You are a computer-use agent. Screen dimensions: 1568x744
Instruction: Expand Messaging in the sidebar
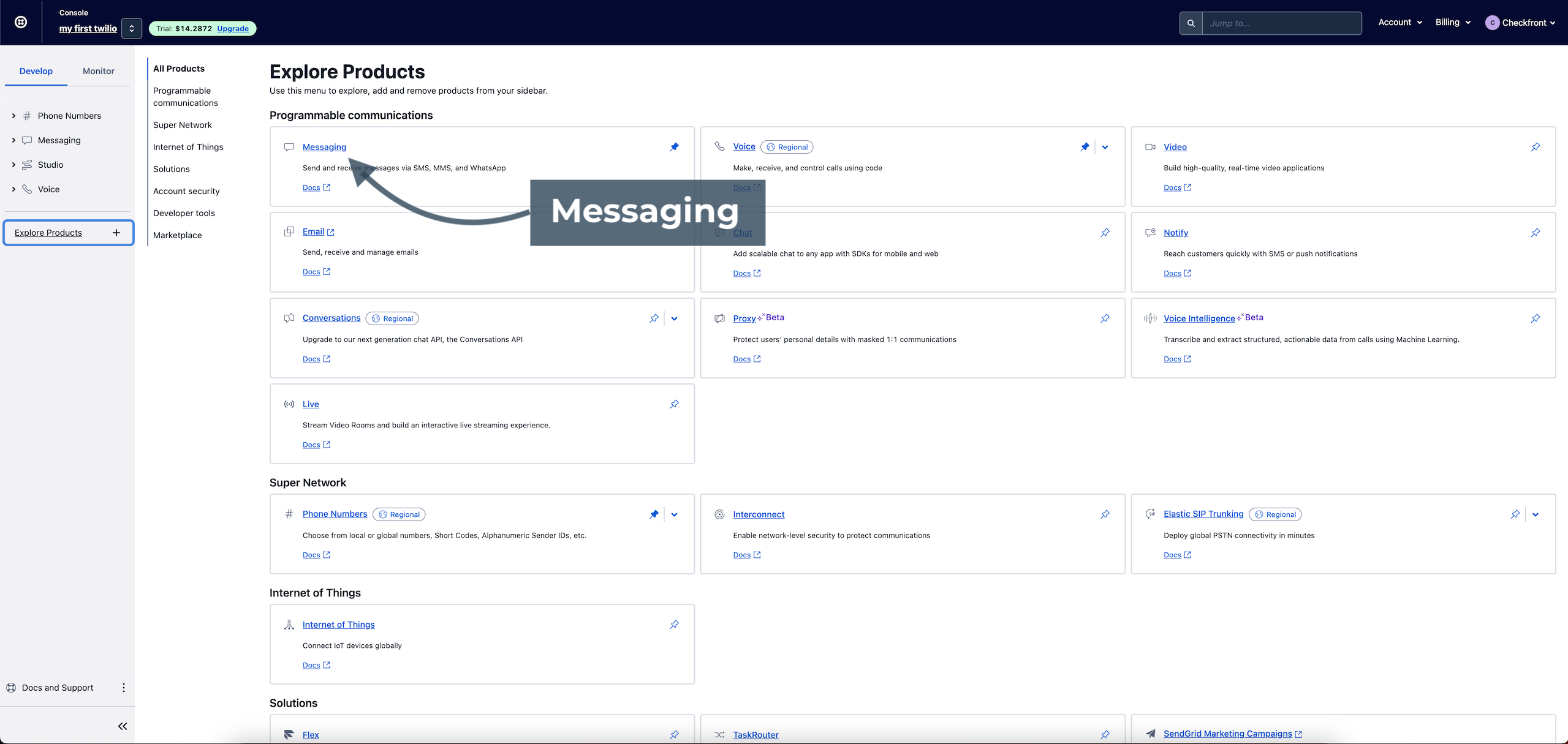pos(13,140)
